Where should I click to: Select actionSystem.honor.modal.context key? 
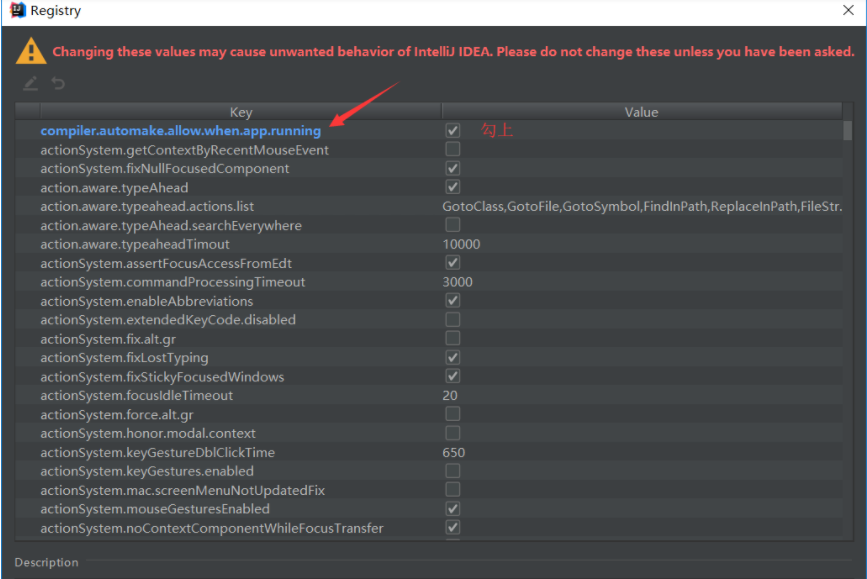tap(148, 434)
